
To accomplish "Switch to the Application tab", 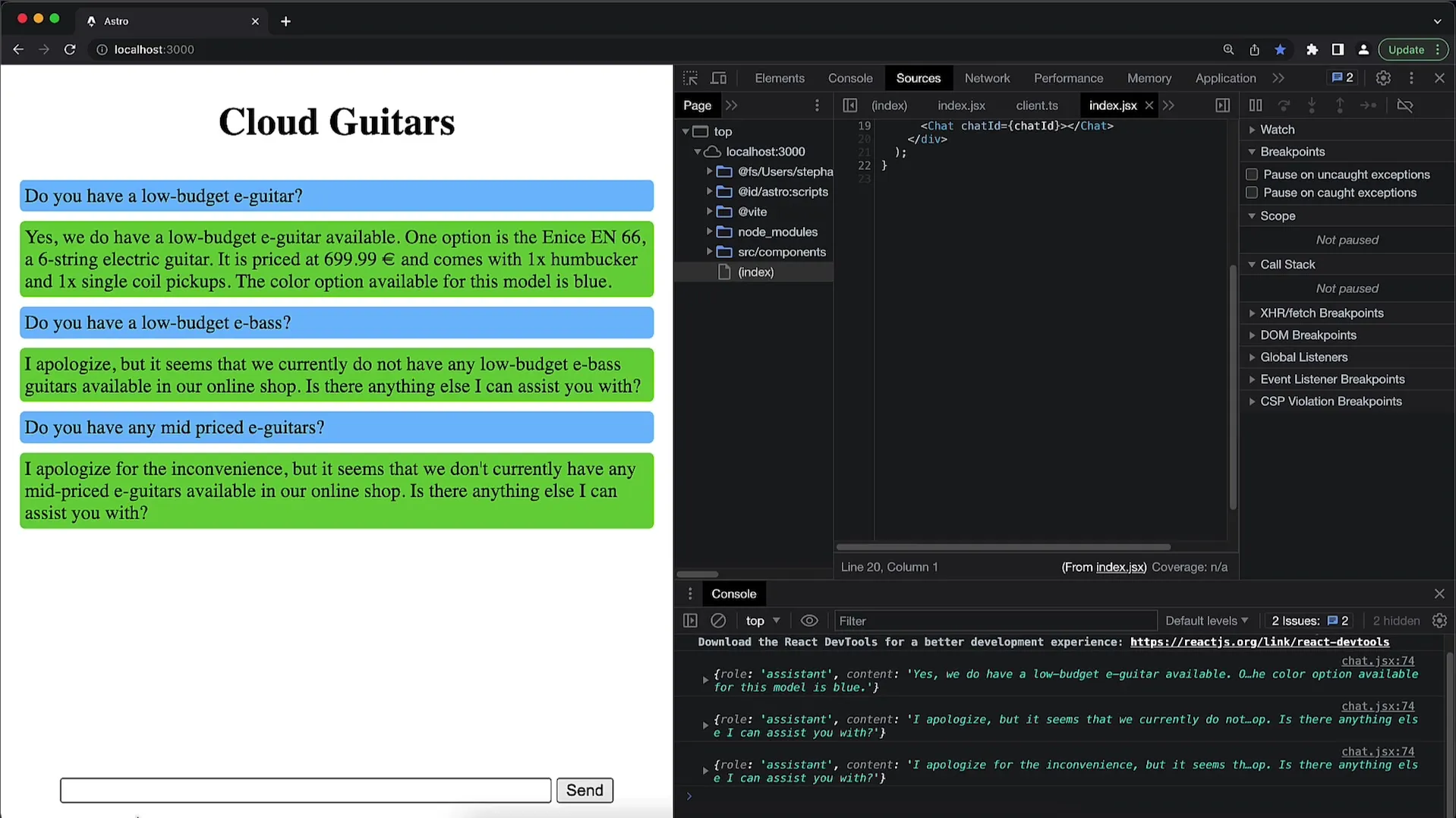I will pyautogui.click(x=1225, y=78).
